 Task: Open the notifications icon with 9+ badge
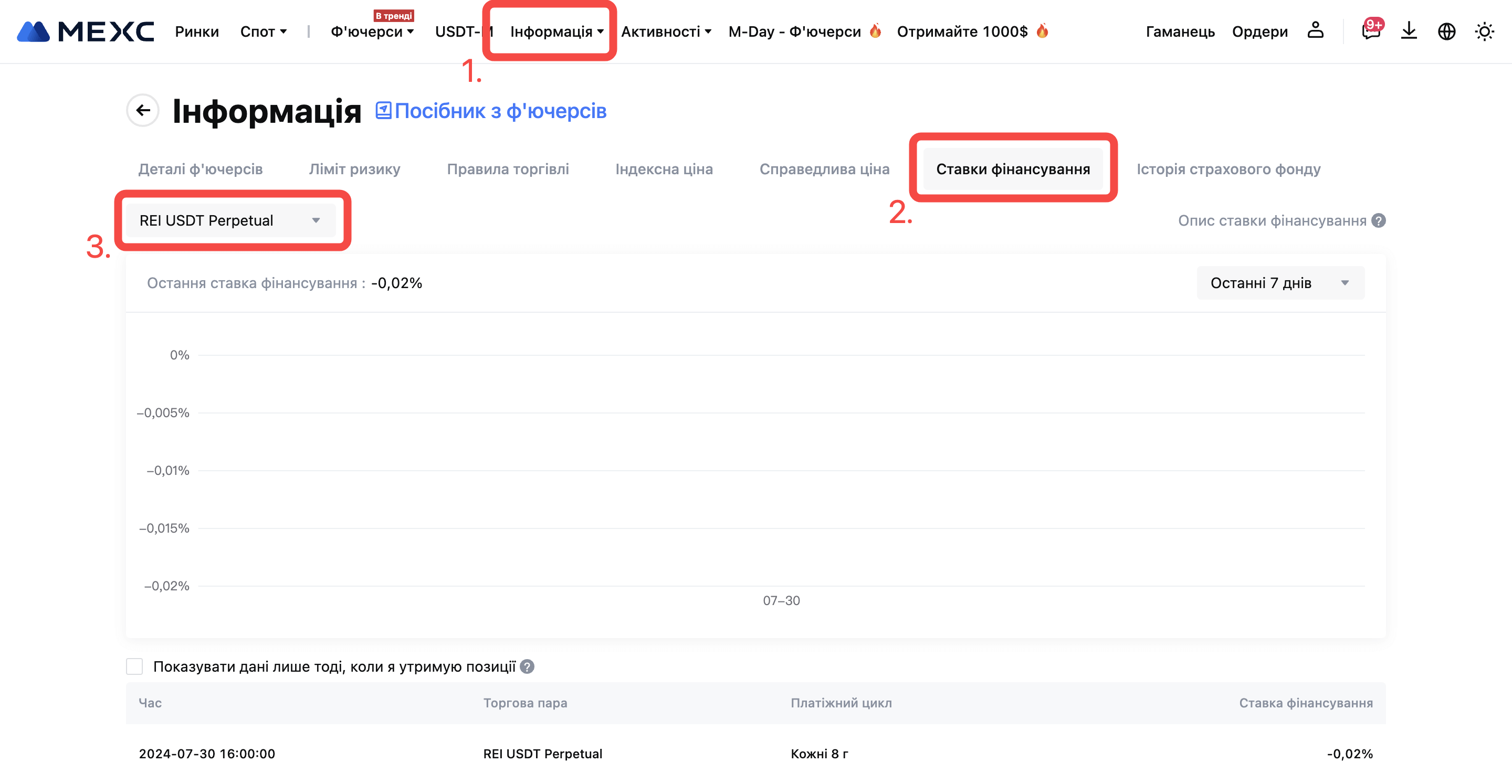[x=1371, y=30]
